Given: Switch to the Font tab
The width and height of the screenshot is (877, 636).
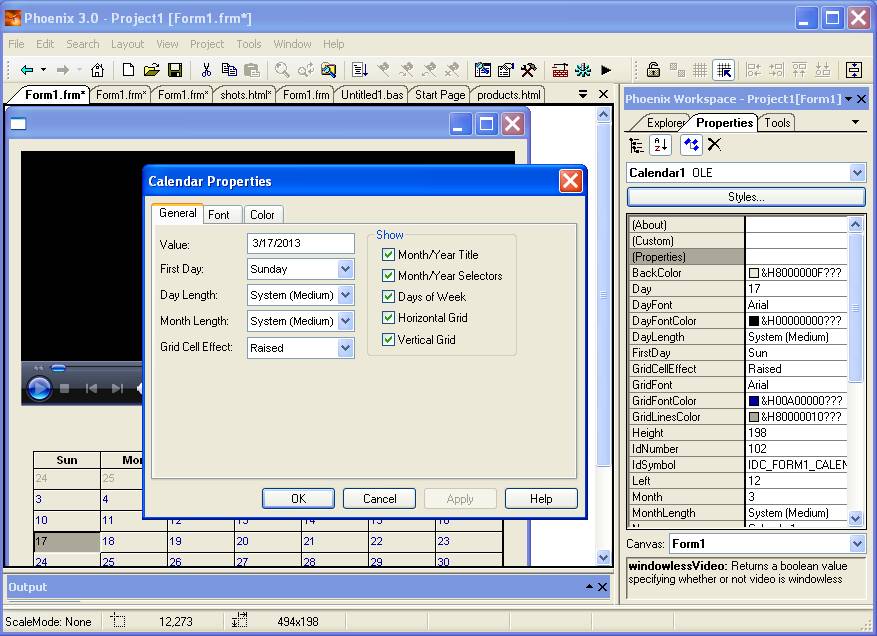Looking at the screenshot, I should (x=219, y=215).
